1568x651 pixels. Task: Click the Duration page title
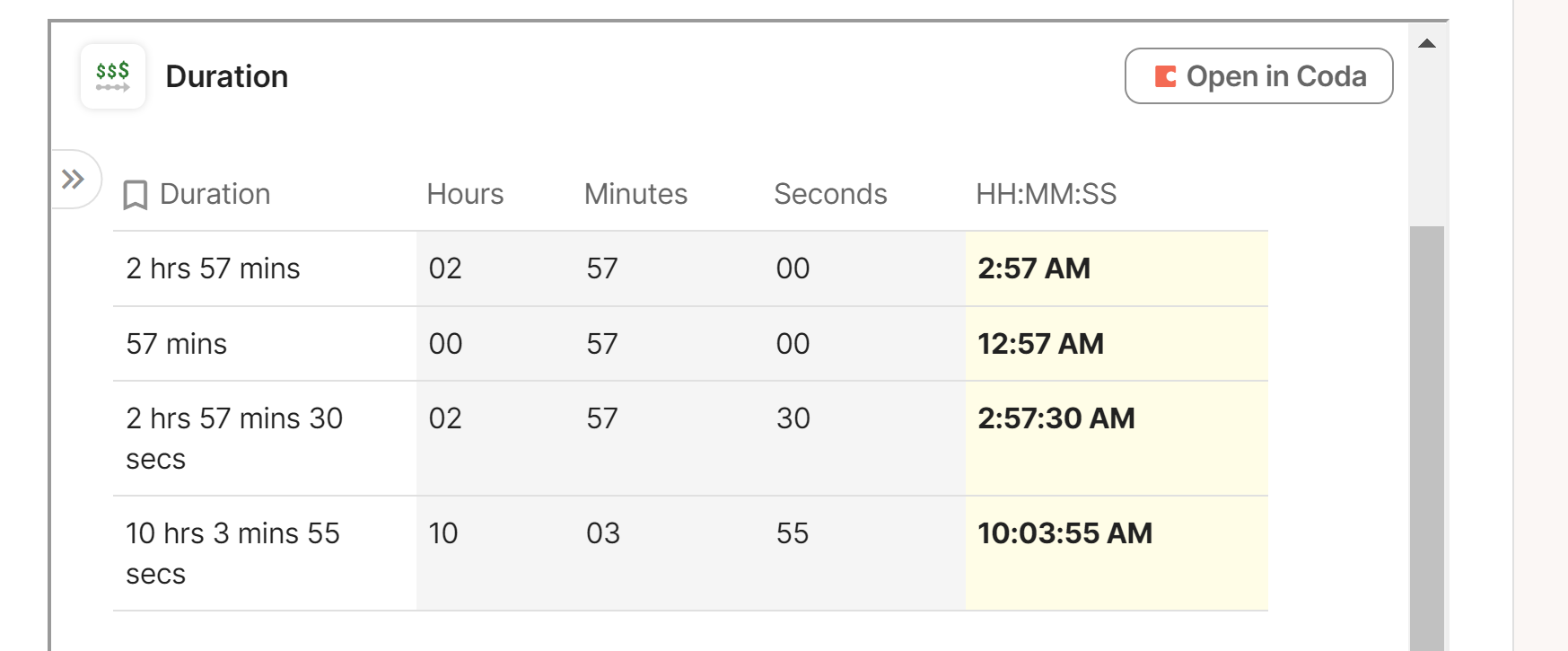pyautogui.click(x=227, y=76)
